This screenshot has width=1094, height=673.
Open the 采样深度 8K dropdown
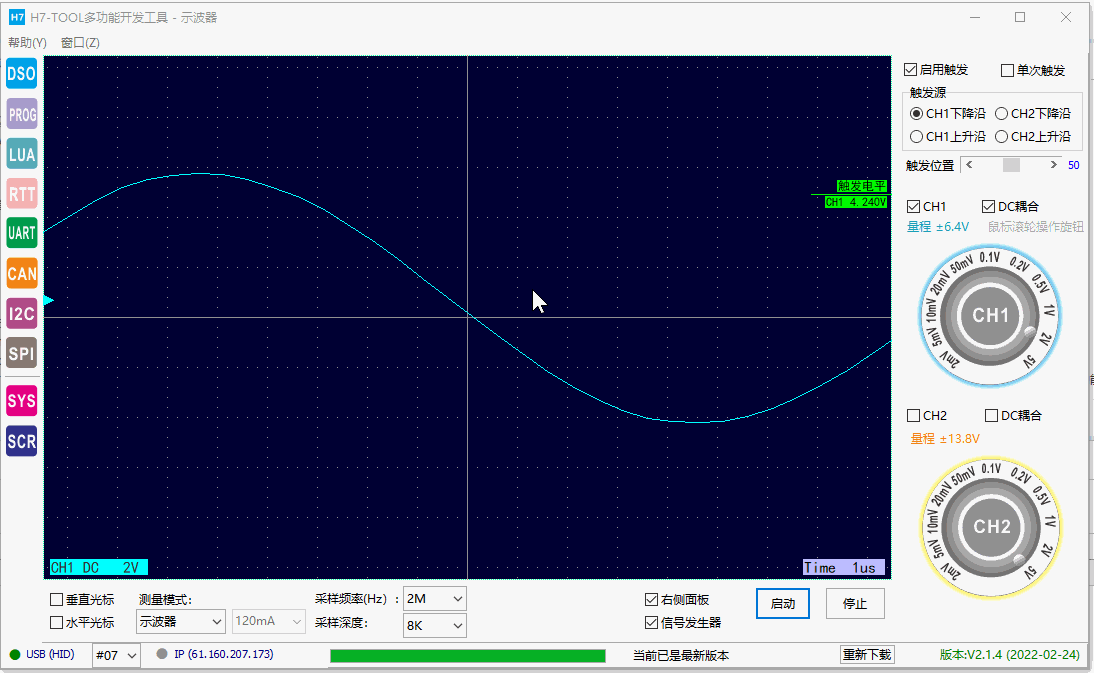(x=435, y=626)
